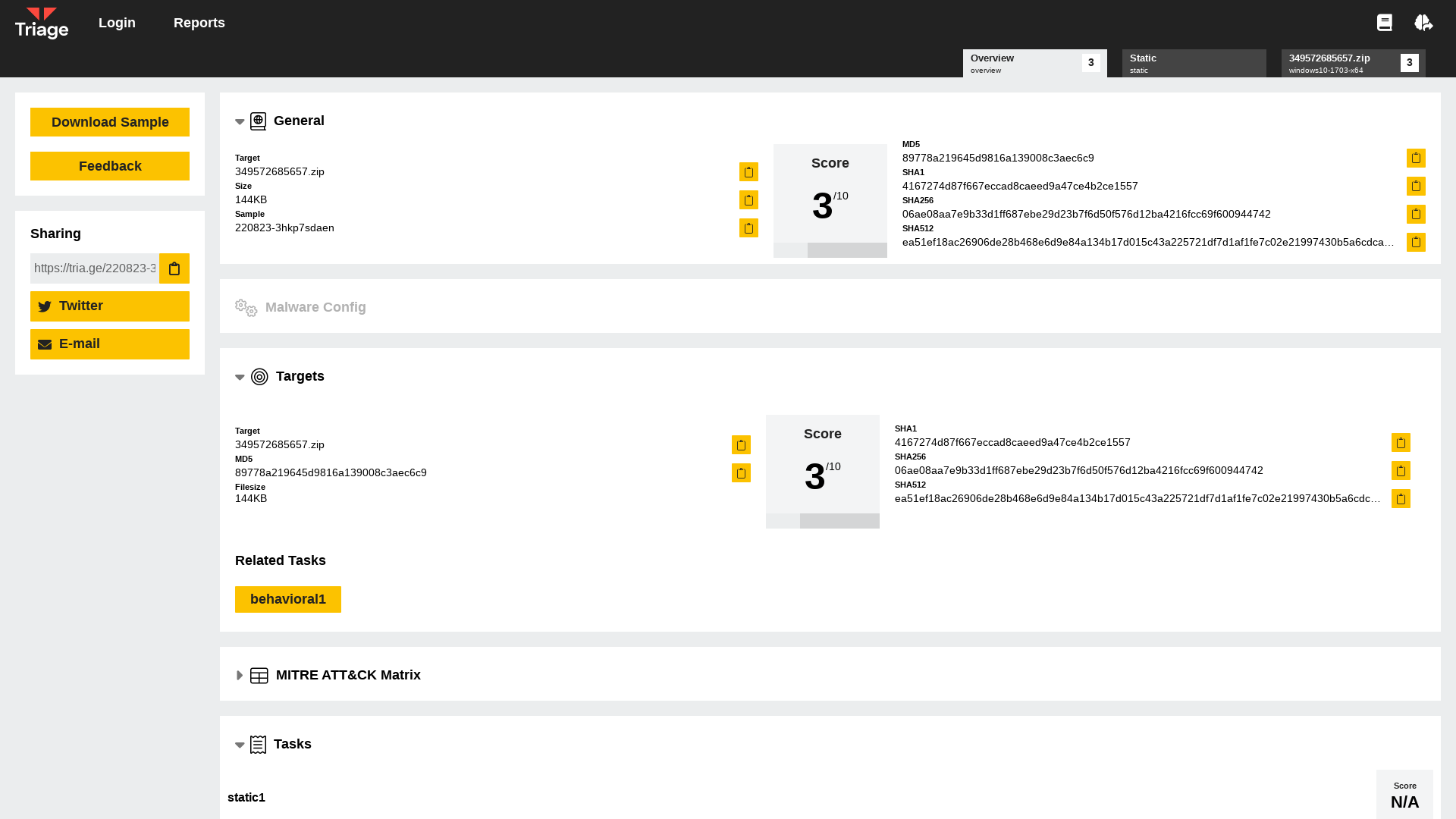Copy the SHA512 hash in the General section
1456x819 pixels.
(x=1416, y=242)
